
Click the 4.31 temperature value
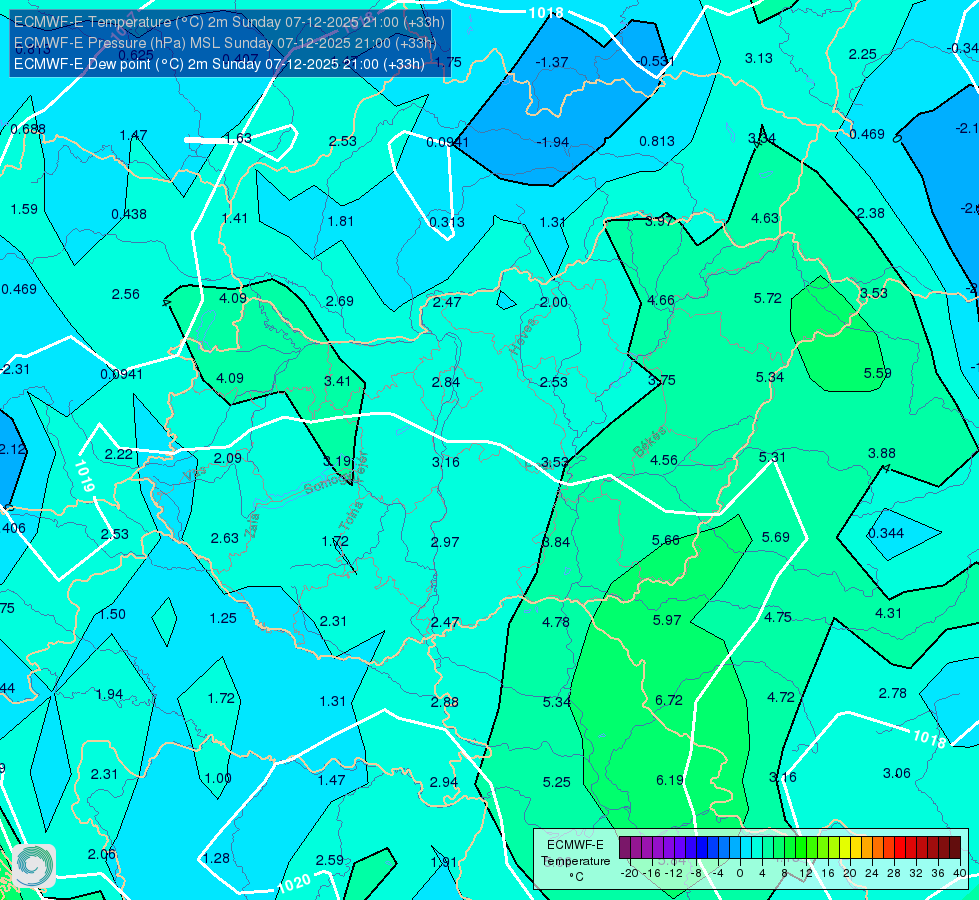888,613
